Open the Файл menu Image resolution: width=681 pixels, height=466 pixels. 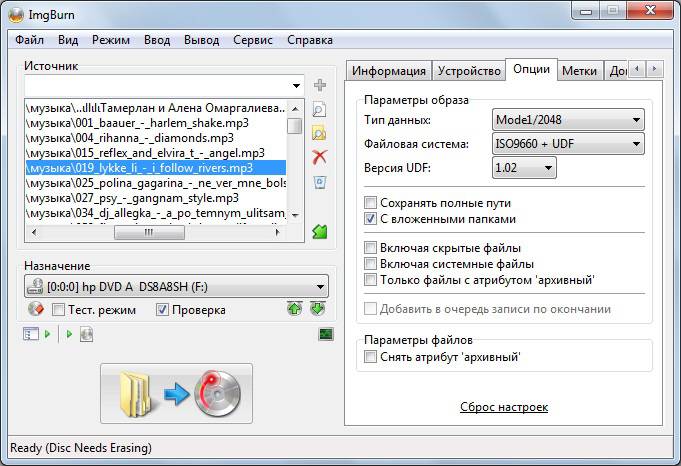30,40
